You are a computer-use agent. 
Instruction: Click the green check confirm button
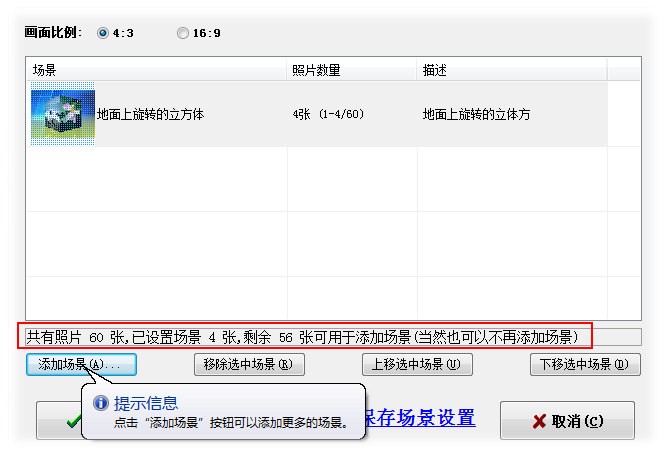[x=59, y=421]
